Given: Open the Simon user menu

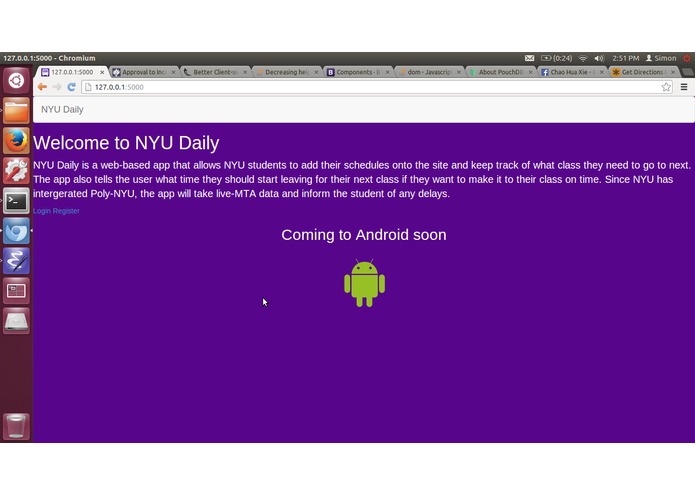Looking at the screenshot, I should point(661,58).
